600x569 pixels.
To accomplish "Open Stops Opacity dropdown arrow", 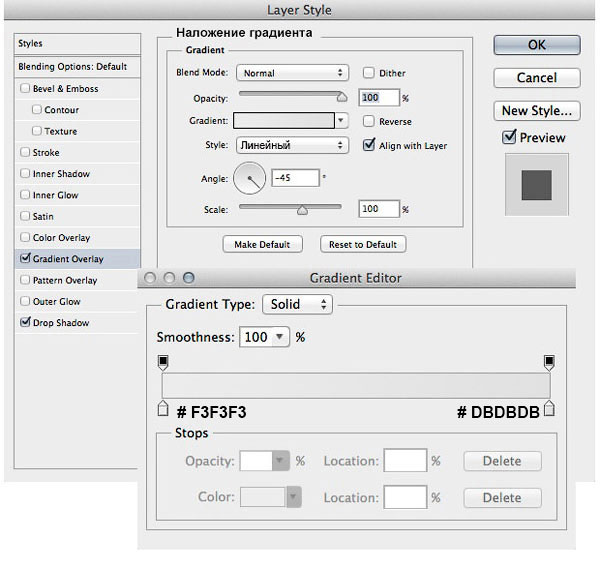I will pyautogui.click(x=280, y=461).
